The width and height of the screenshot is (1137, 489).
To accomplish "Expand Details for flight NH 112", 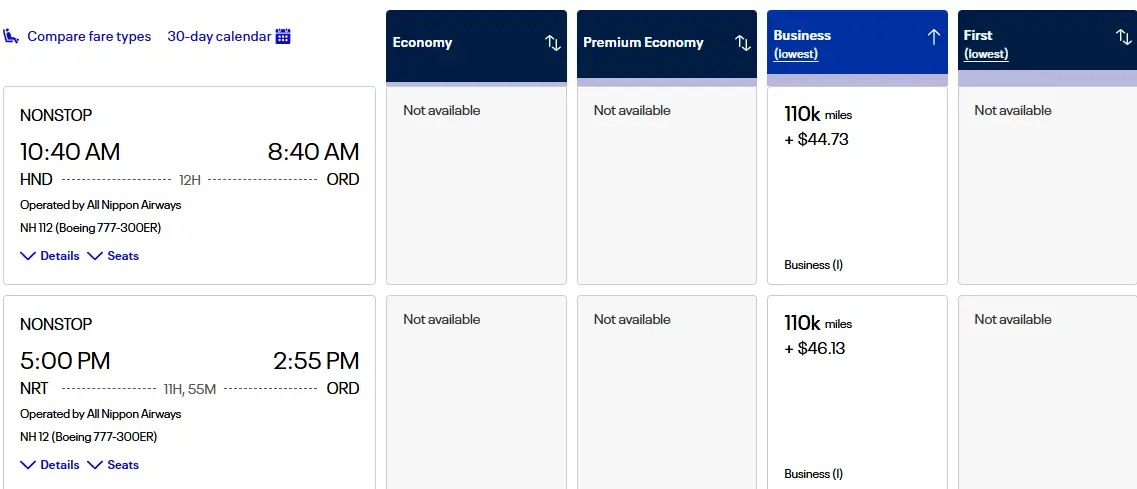I will tap(50, 256).
